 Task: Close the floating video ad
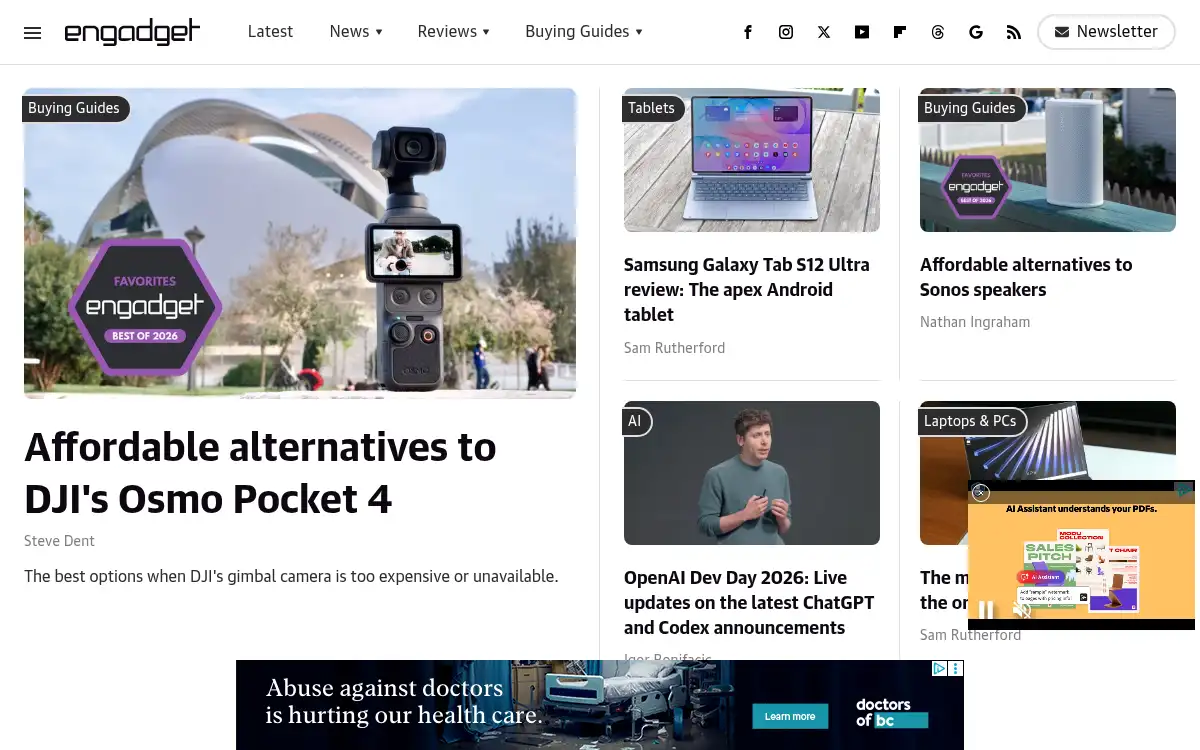pos(981,492)
